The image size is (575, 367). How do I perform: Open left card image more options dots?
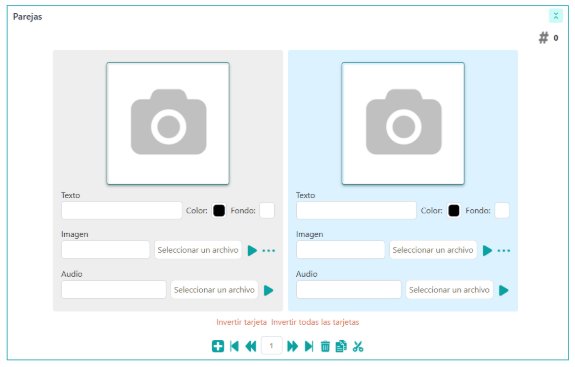click(269, 251)
